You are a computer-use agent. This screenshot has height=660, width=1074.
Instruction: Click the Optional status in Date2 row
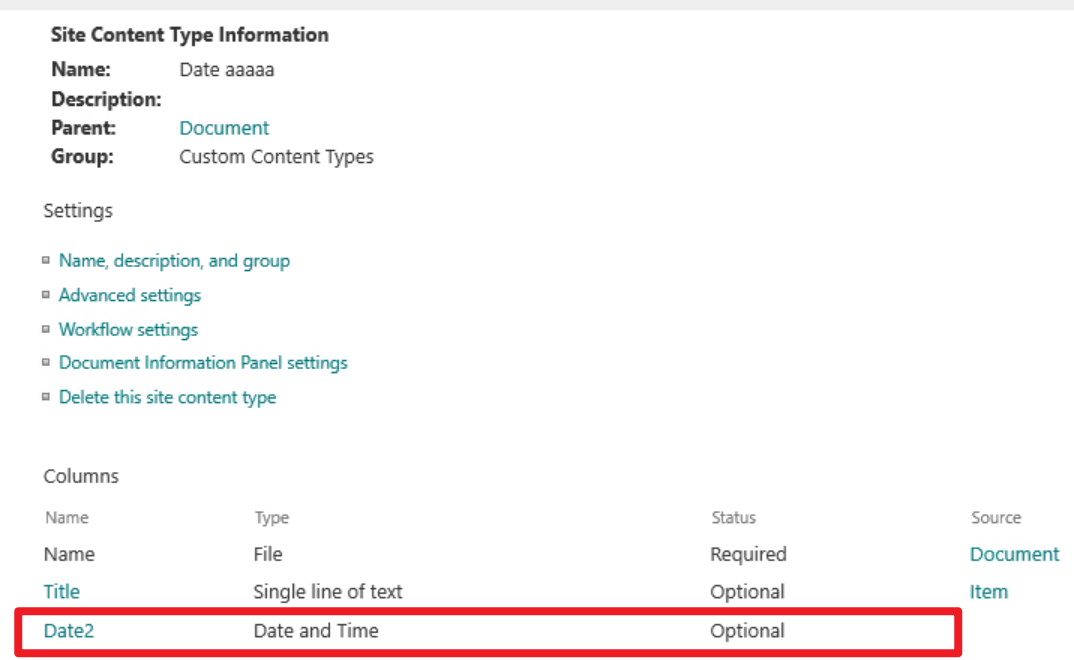pyautogui.click(x=747, y=631)
